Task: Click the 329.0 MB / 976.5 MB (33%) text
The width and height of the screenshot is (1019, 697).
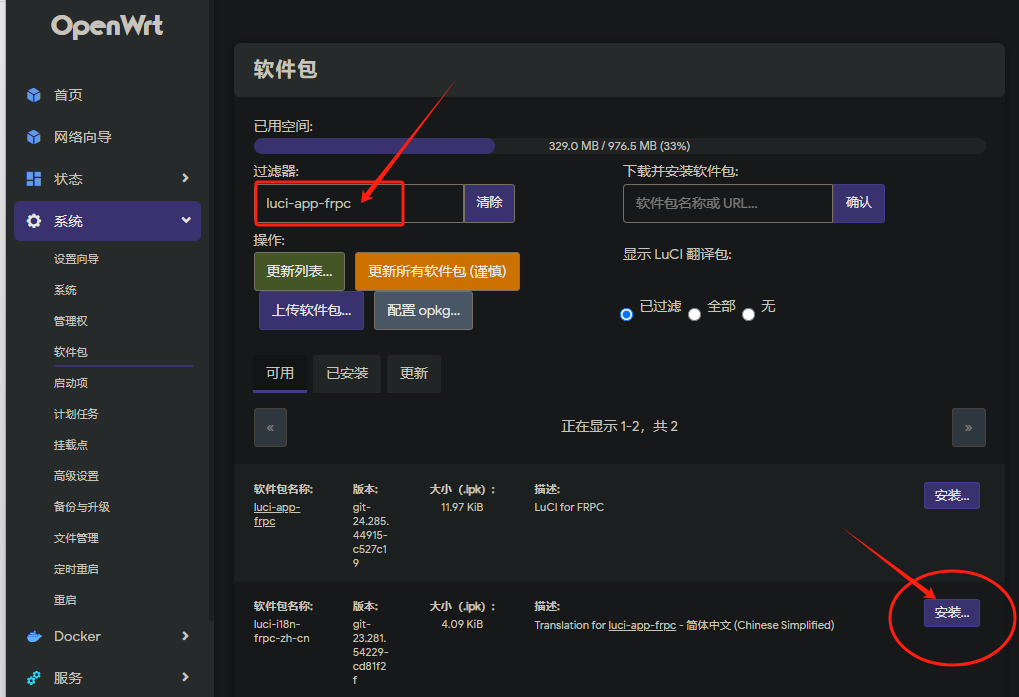Action: tap(619, 146)
